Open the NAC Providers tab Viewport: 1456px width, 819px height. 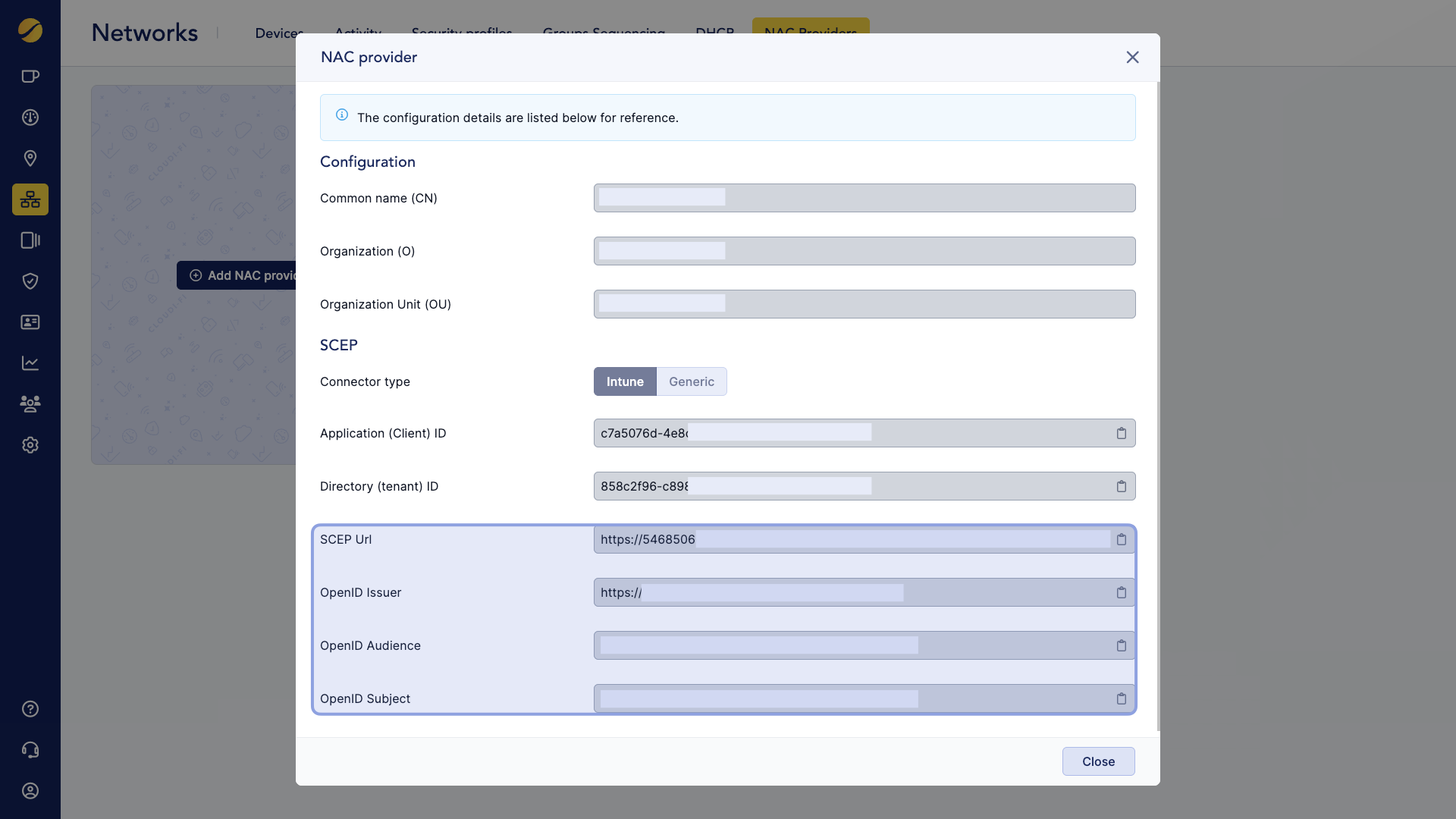[x=811, y=33]
